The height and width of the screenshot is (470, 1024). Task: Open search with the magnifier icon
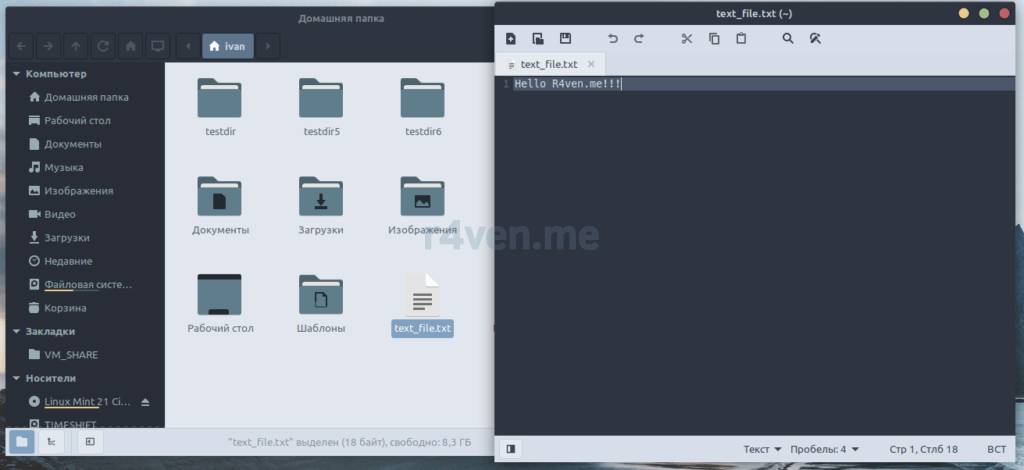(x=788, y=39)
